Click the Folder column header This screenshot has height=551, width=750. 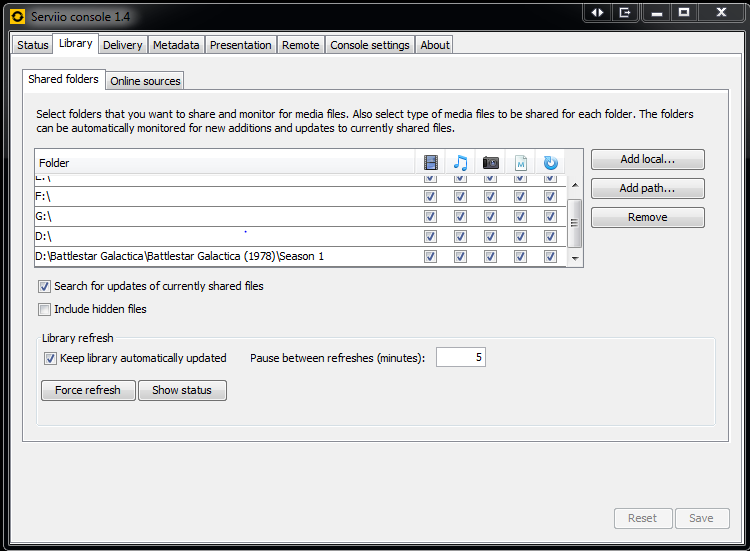click(x=225, y=163)
